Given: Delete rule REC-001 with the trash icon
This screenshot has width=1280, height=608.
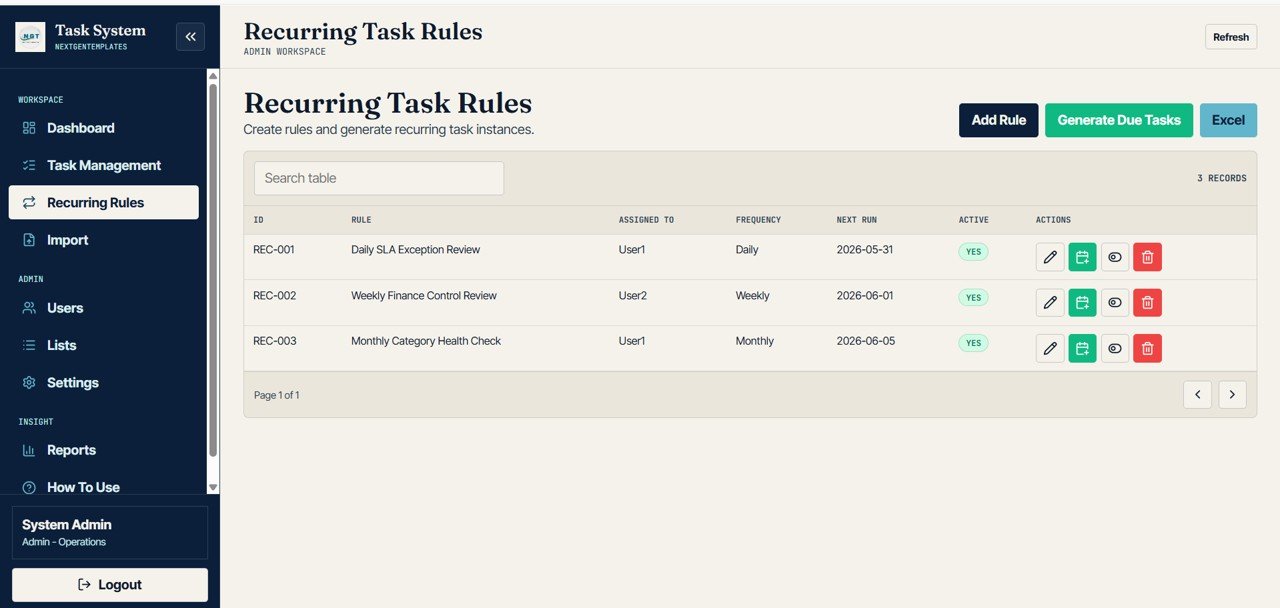Looking at the screenshot, I should pos(1147,257).
